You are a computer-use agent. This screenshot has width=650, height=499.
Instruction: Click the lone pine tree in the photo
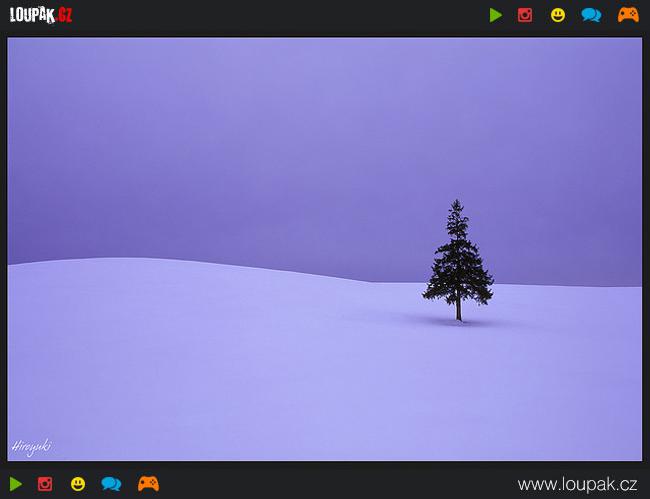pyautogui.click(x=457, y=255)
